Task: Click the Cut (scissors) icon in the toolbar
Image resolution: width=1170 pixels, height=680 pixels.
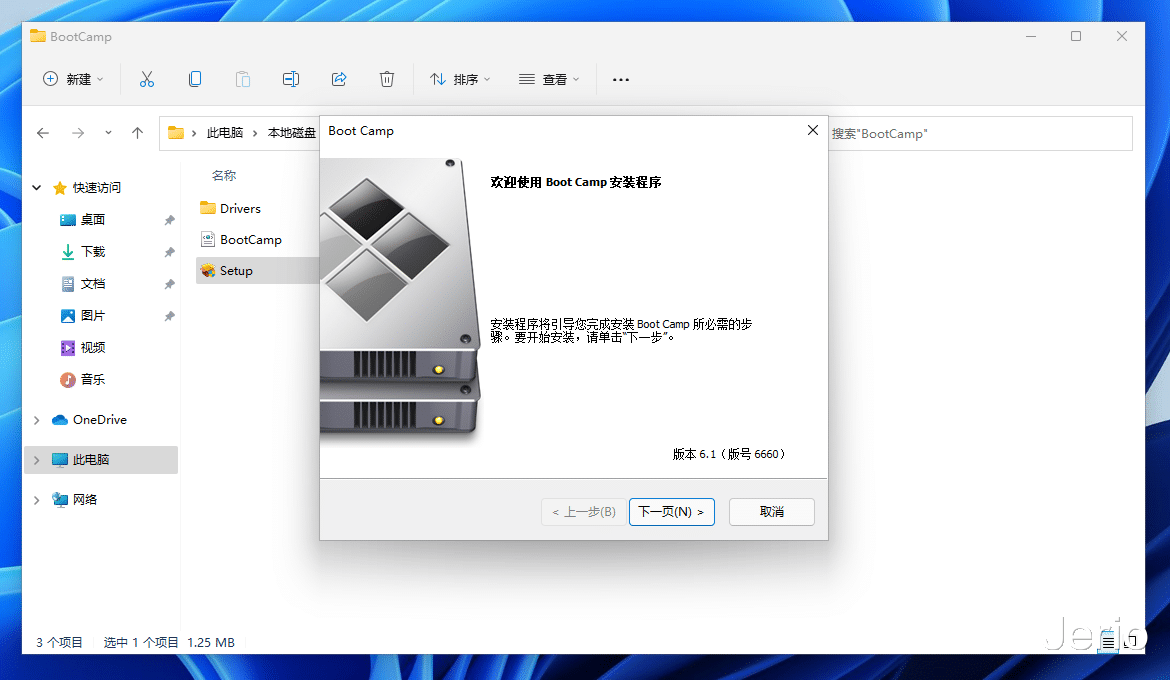Action: tap(146, 78)
